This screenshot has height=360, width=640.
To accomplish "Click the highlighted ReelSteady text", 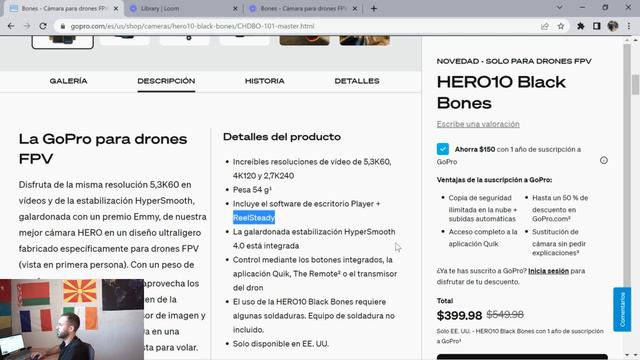I will [x=254, y=218].
